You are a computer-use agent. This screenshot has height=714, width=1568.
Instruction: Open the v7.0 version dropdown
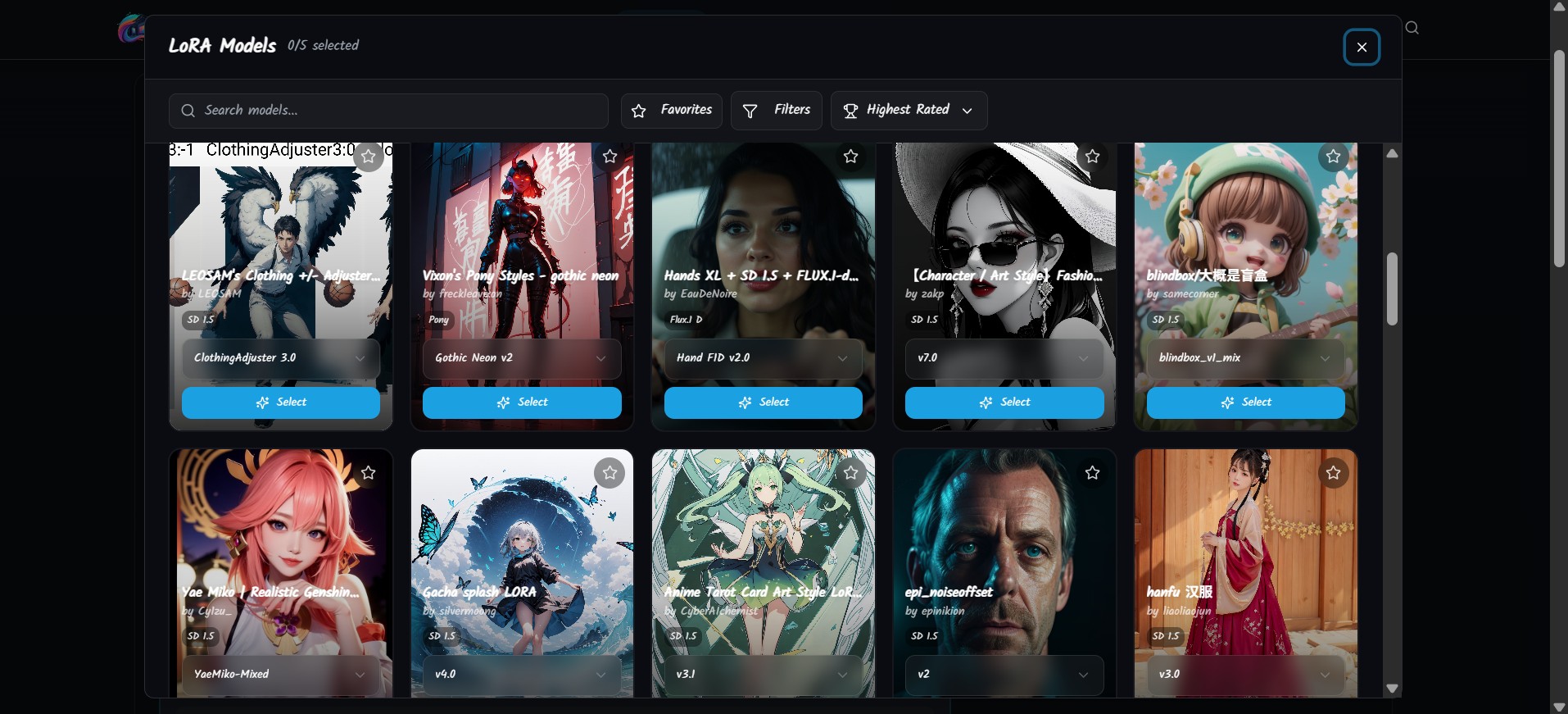point(1004,358)
